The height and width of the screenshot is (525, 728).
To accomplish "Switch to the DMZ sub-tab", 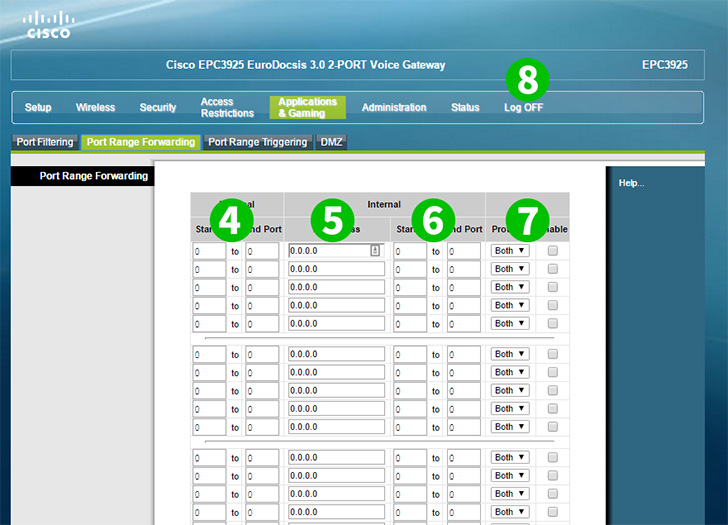I will click(x=331, y=142).
